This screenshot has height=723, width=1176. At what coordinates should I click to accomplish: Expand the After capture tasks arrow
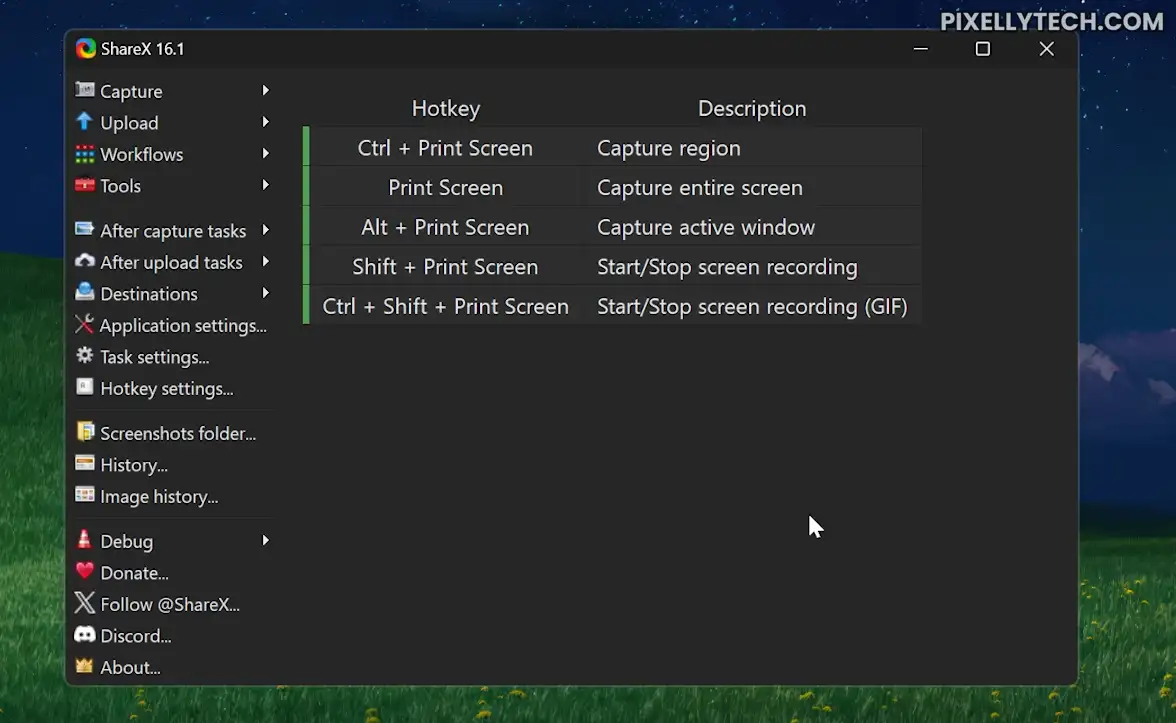tap(266, 230)
